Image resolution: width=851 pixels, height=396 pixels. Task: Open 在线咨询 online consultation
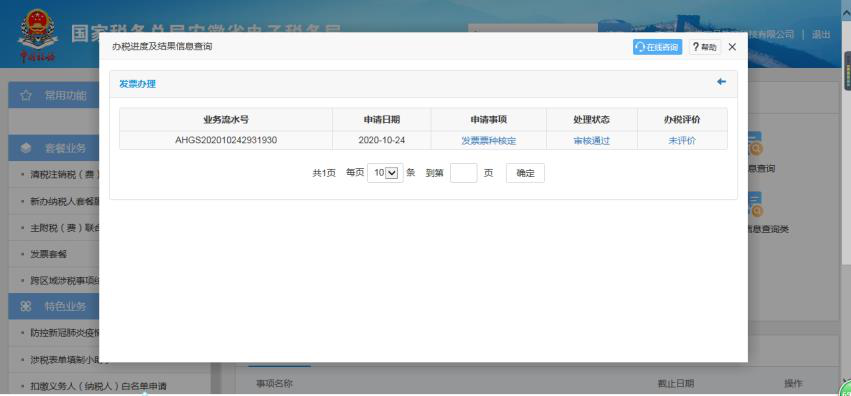[657, 47]
